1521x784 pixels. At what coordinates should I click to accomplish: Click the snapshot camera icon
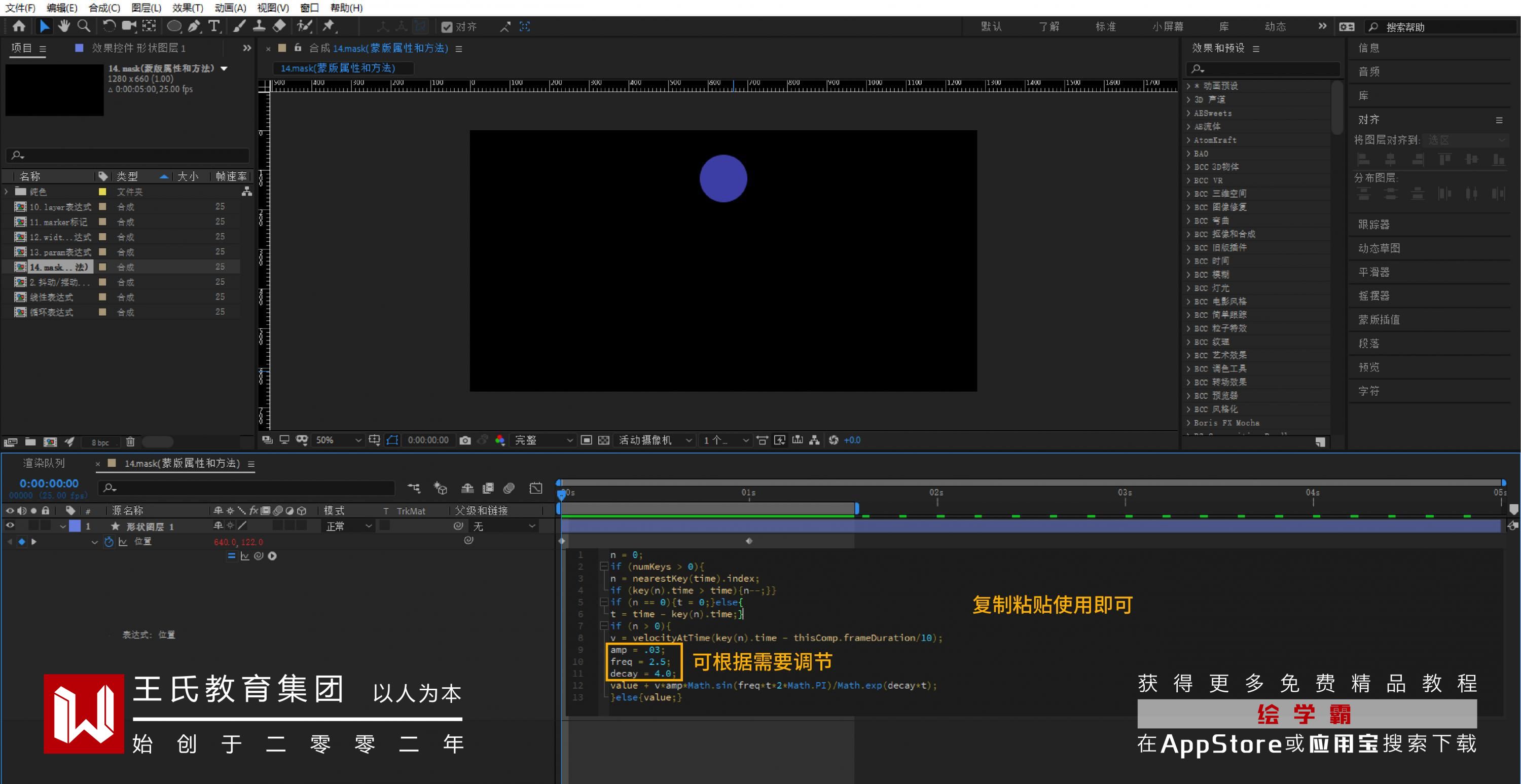tap(465, 440)
